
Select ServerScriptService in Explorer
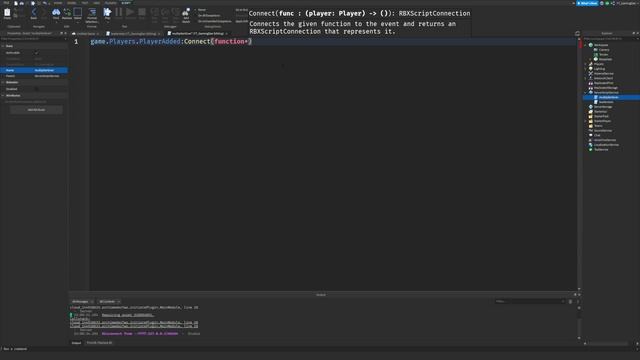606,93
